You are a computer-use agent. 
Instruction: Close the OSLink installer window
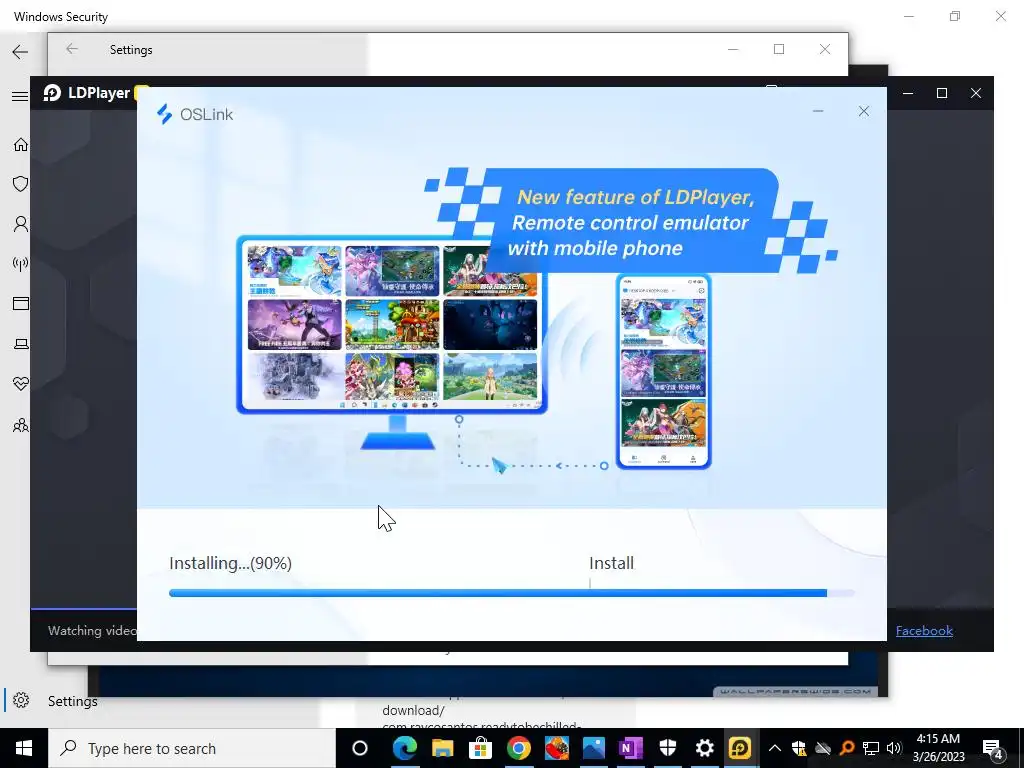tap(863, 111)
